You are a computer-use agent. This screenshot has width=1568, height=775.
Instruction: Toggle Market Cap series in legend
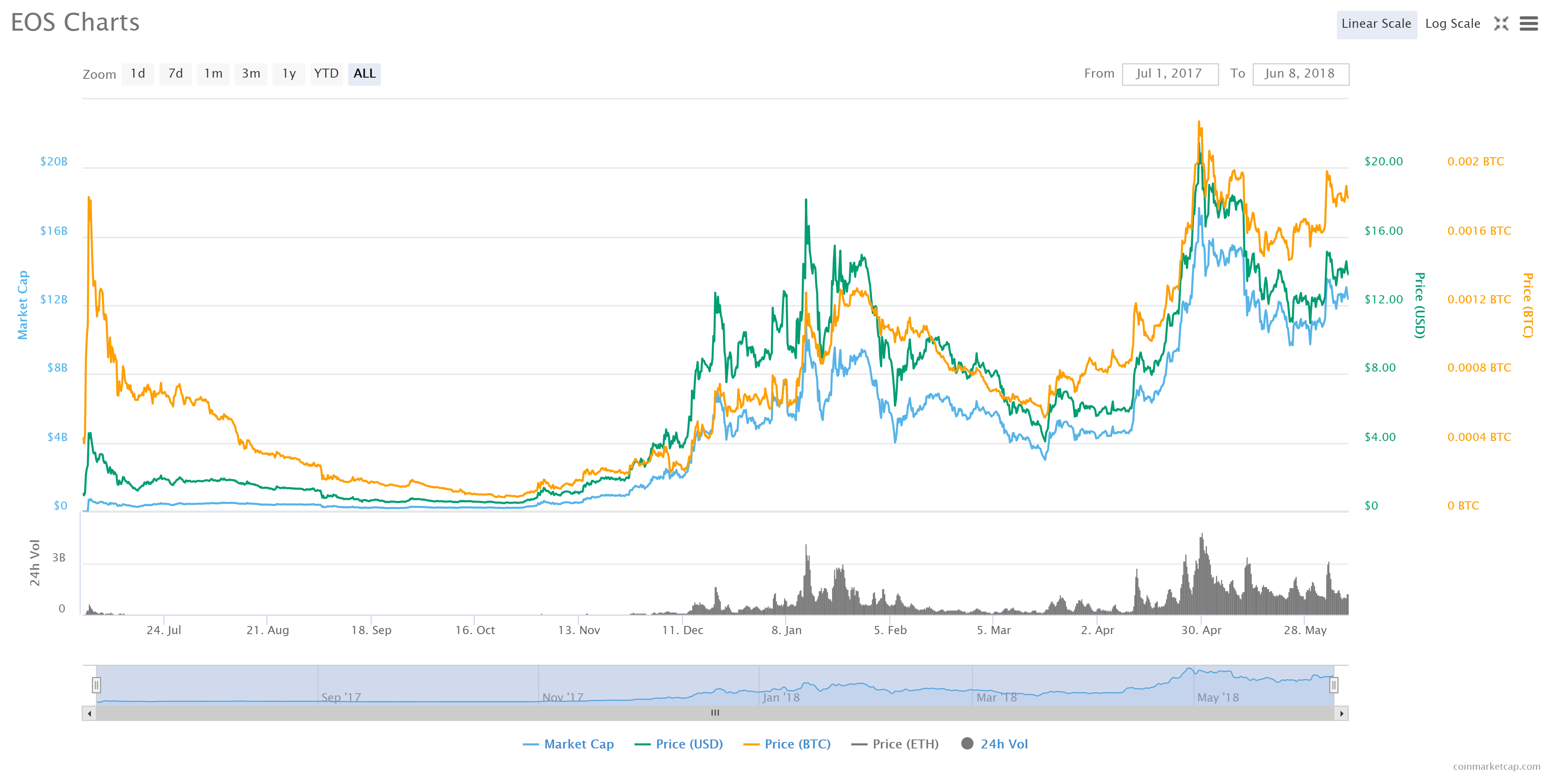tap(568, 744)
